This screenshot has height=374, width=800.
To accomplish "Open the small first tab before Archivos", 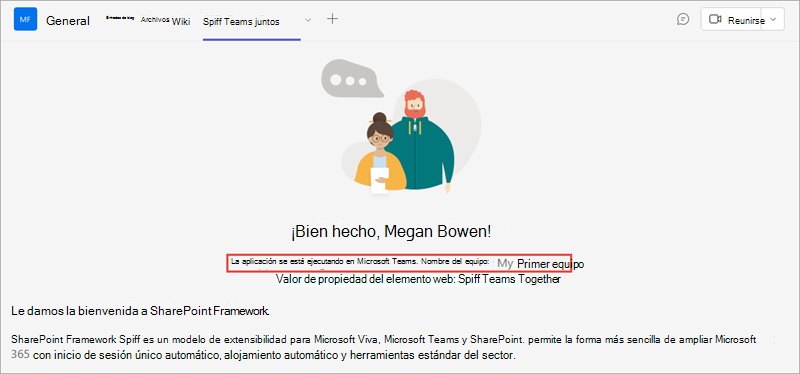I will click(120, 18).
